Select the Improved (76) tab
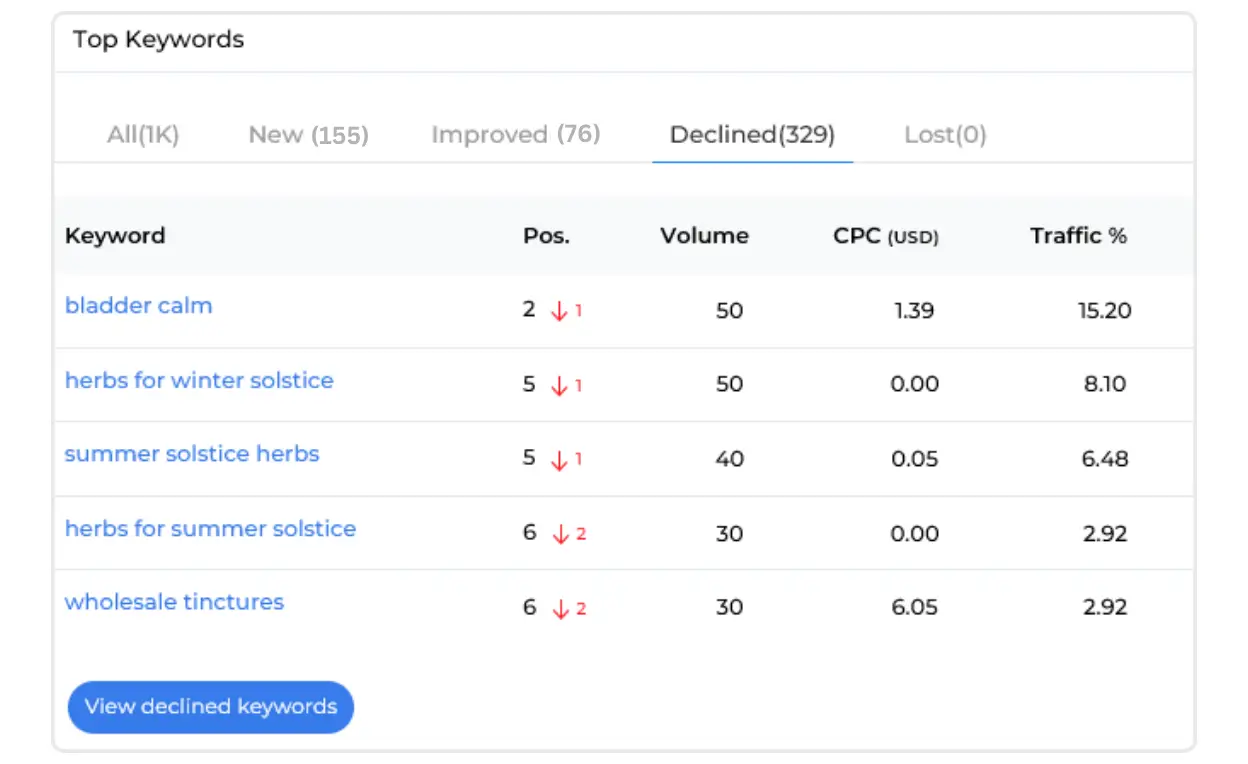This screenshot has height=764, width=1248. (x=515, y=135)
